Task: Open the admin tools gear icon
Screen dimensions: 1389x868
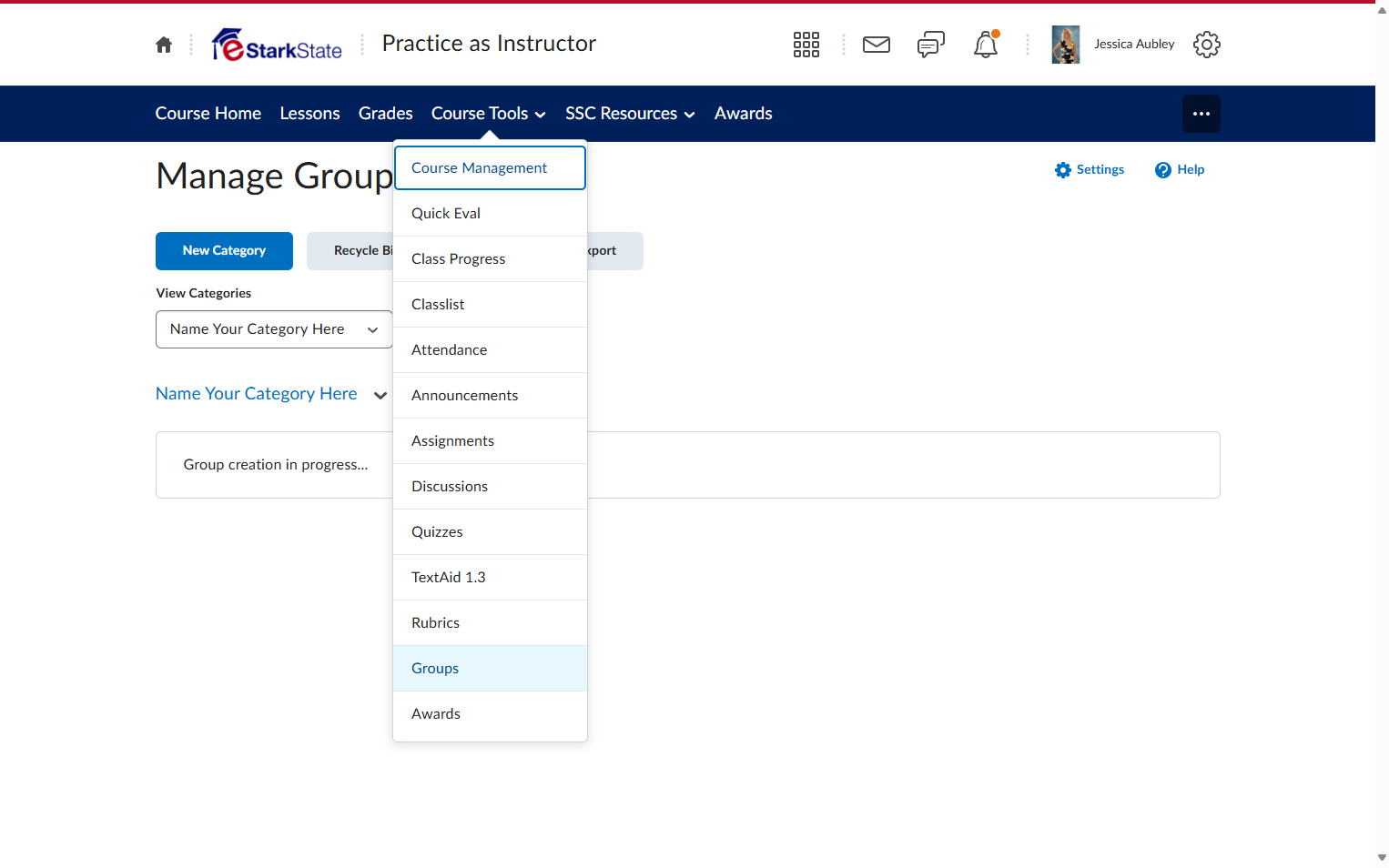Action: point(1207,45)
